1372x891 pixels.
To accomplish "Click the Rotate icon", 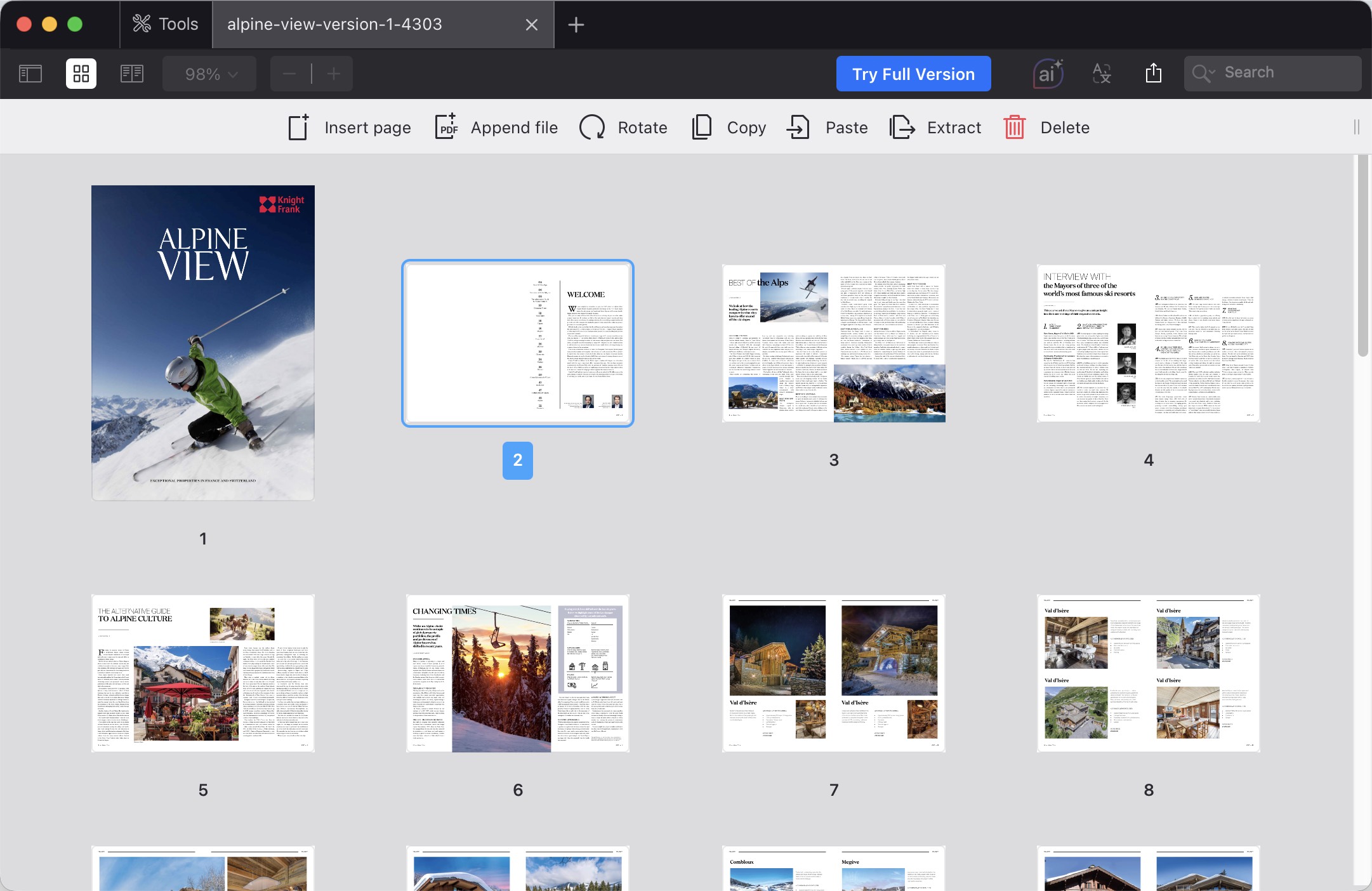I will (592, 127).
